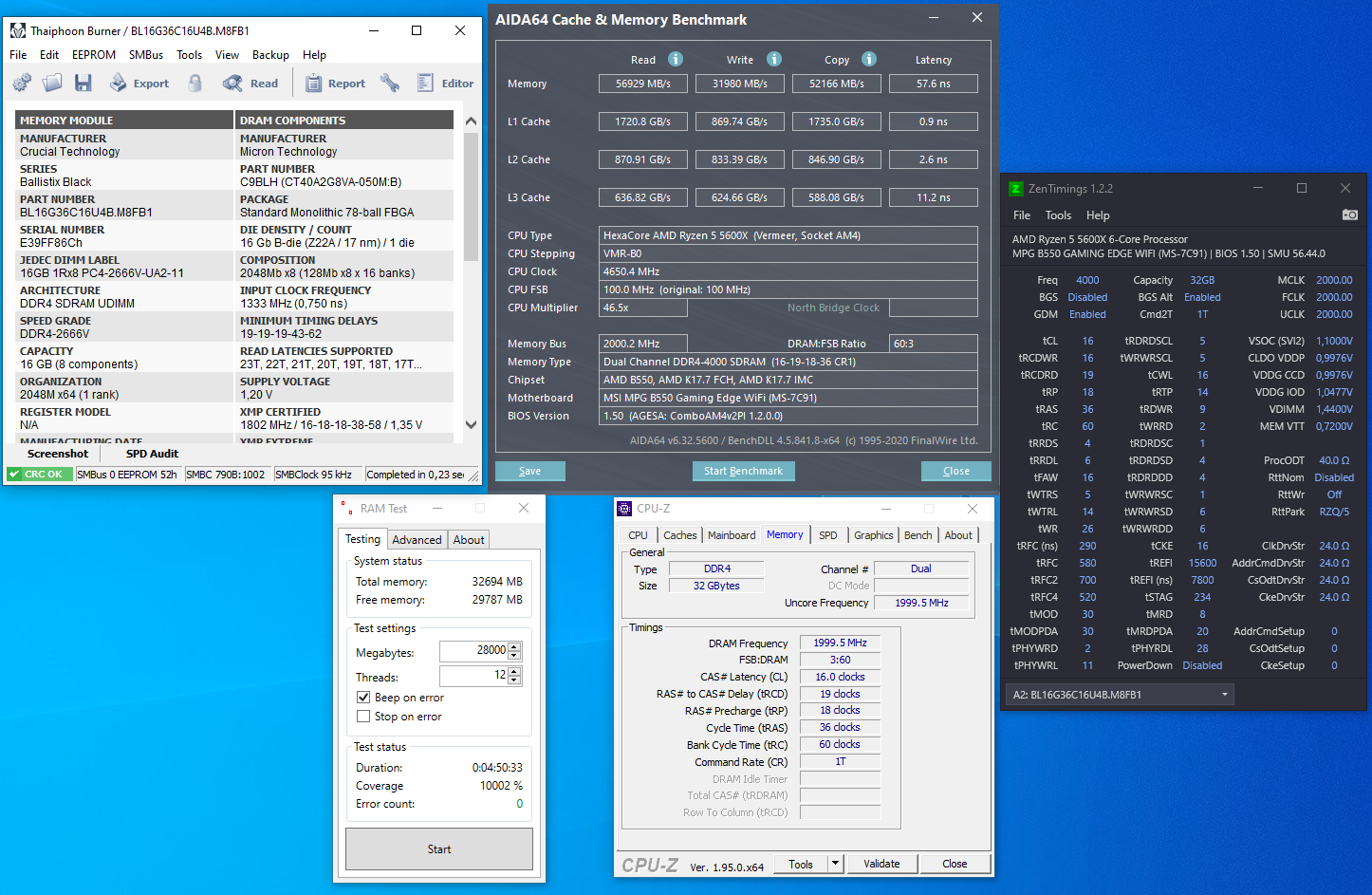Click the gear settings icon in Thaiphoon Burner toolbar
1372x895 pixels.
(x=22, y=84)
